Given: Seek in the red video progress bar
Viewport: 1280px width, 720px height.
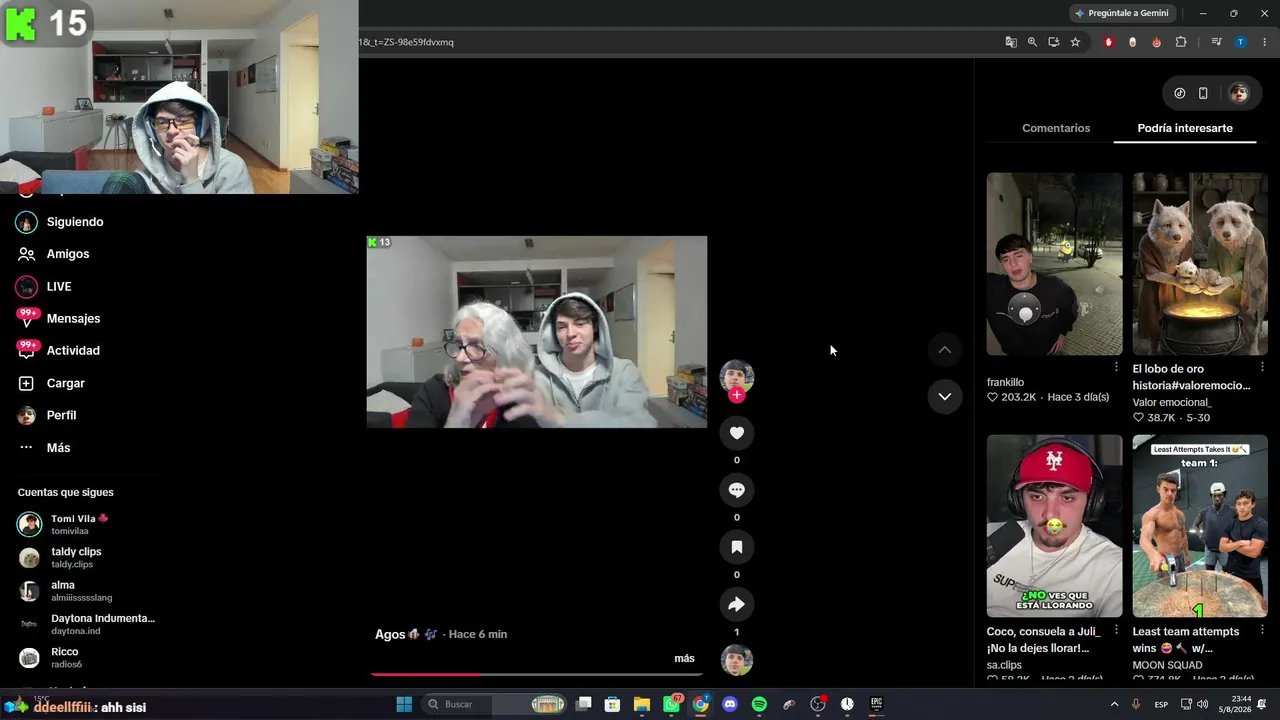Looking at the screenshot, I should [x=537, y=674].
